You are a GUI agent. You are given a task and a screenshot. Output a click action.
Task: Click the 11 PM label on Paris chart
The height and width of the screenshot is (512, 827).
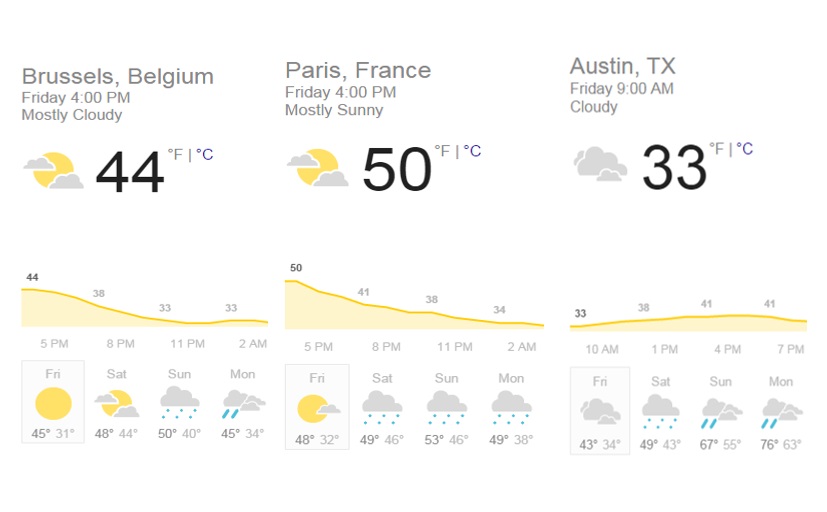click(455, 347)
